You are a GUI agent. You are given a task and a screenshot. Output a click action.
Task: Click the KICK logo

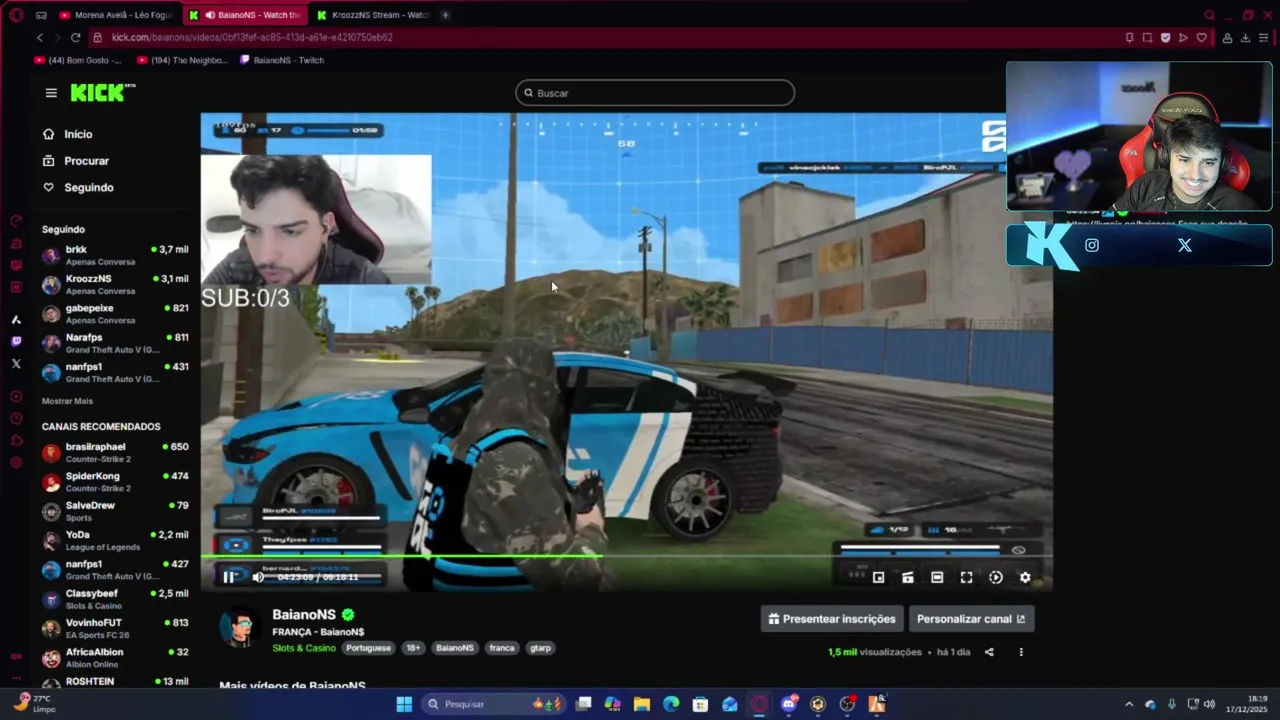click(102, 93)
